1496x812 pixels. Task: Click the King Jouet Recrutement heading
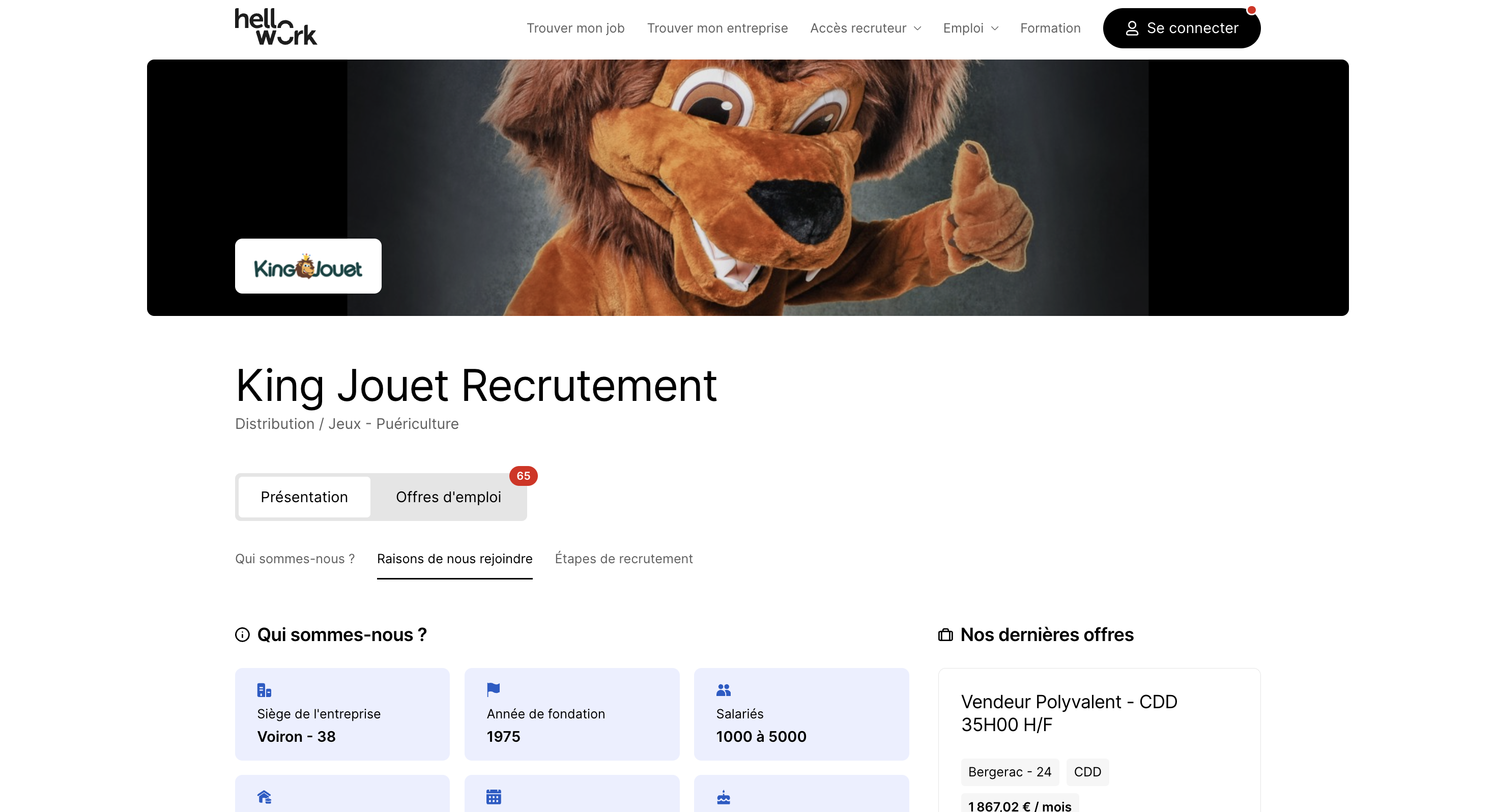[x=476, y=386]
